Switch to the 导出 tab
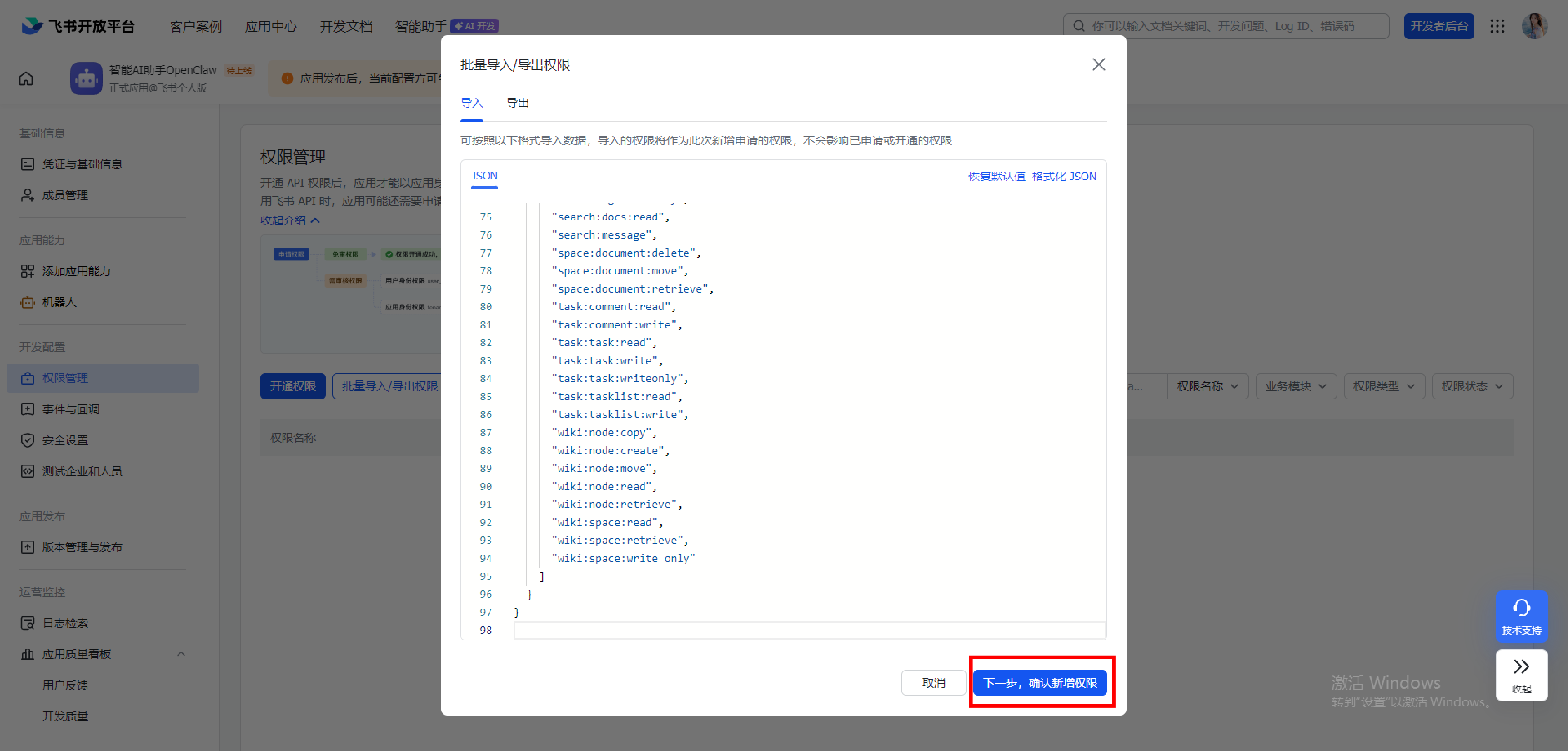Image resolution: width=1568 pixels, height=751 pixels. coord(517,103)
